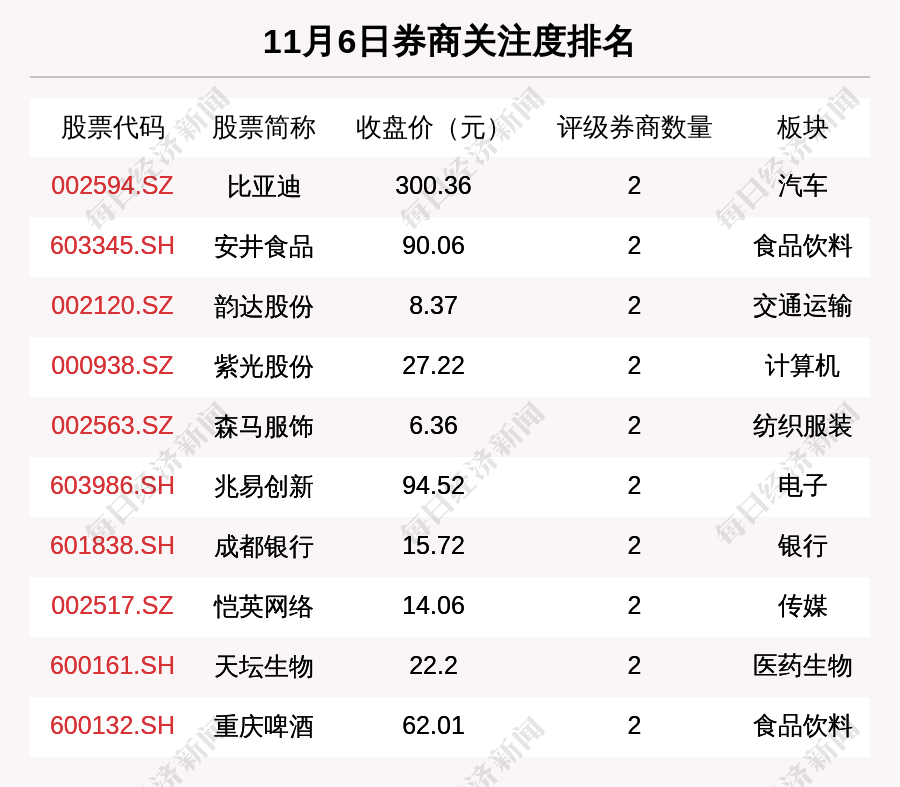
Task: Click the sector cell 汽车
Action: coord(802,186)
